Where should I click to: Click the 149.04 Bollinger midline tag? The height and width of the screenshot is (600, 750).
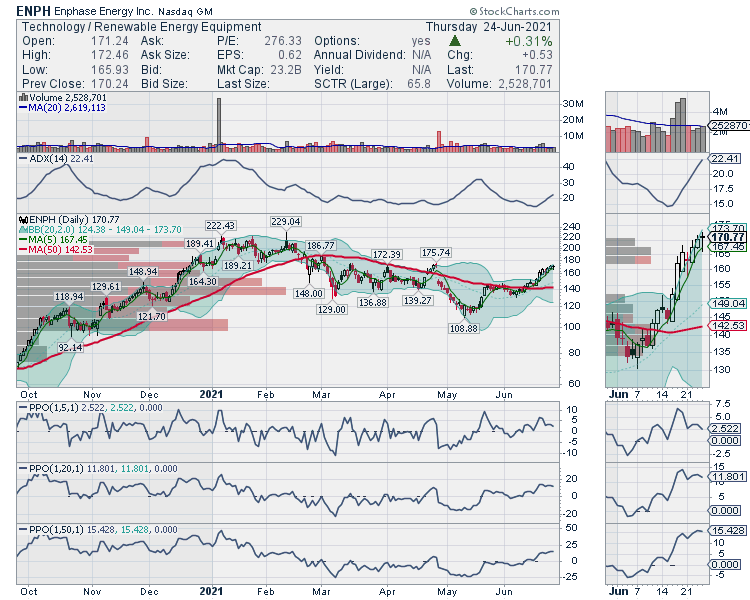pos(727,303)
